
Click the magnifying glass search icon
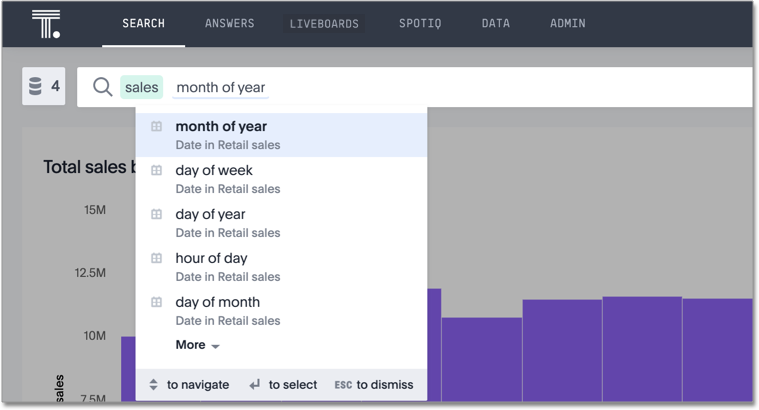(x=102, y=87)
